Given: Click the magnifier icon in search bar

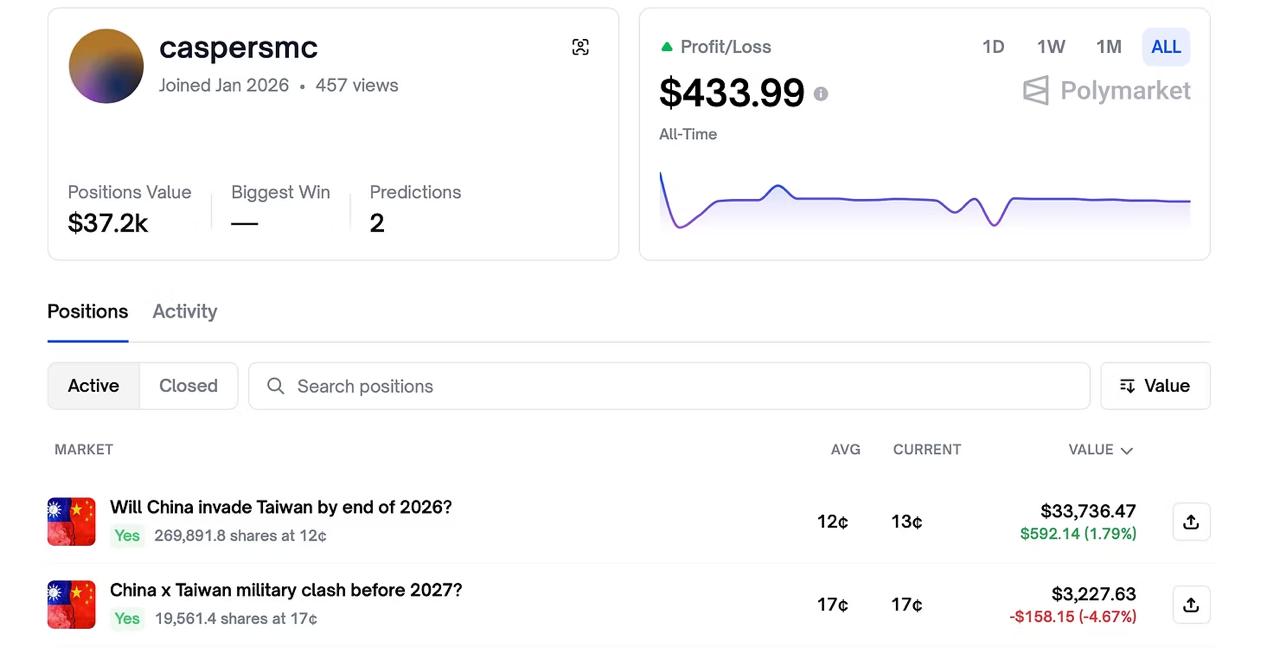Looking at the screenshot, I should point(276,386).
